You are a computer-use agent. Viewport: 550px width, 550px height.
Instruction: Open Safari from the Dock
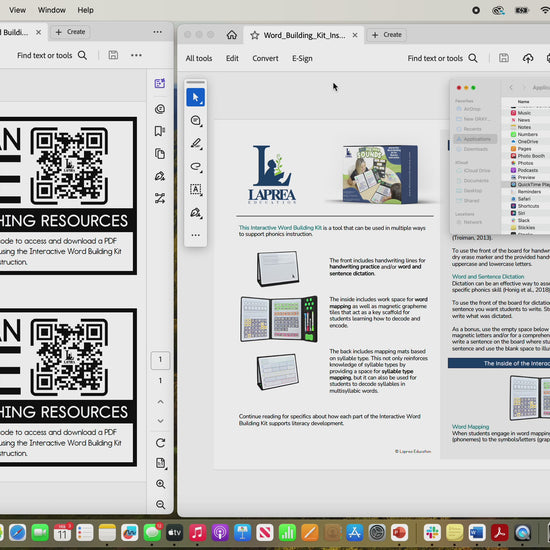(x=18, y=533)
